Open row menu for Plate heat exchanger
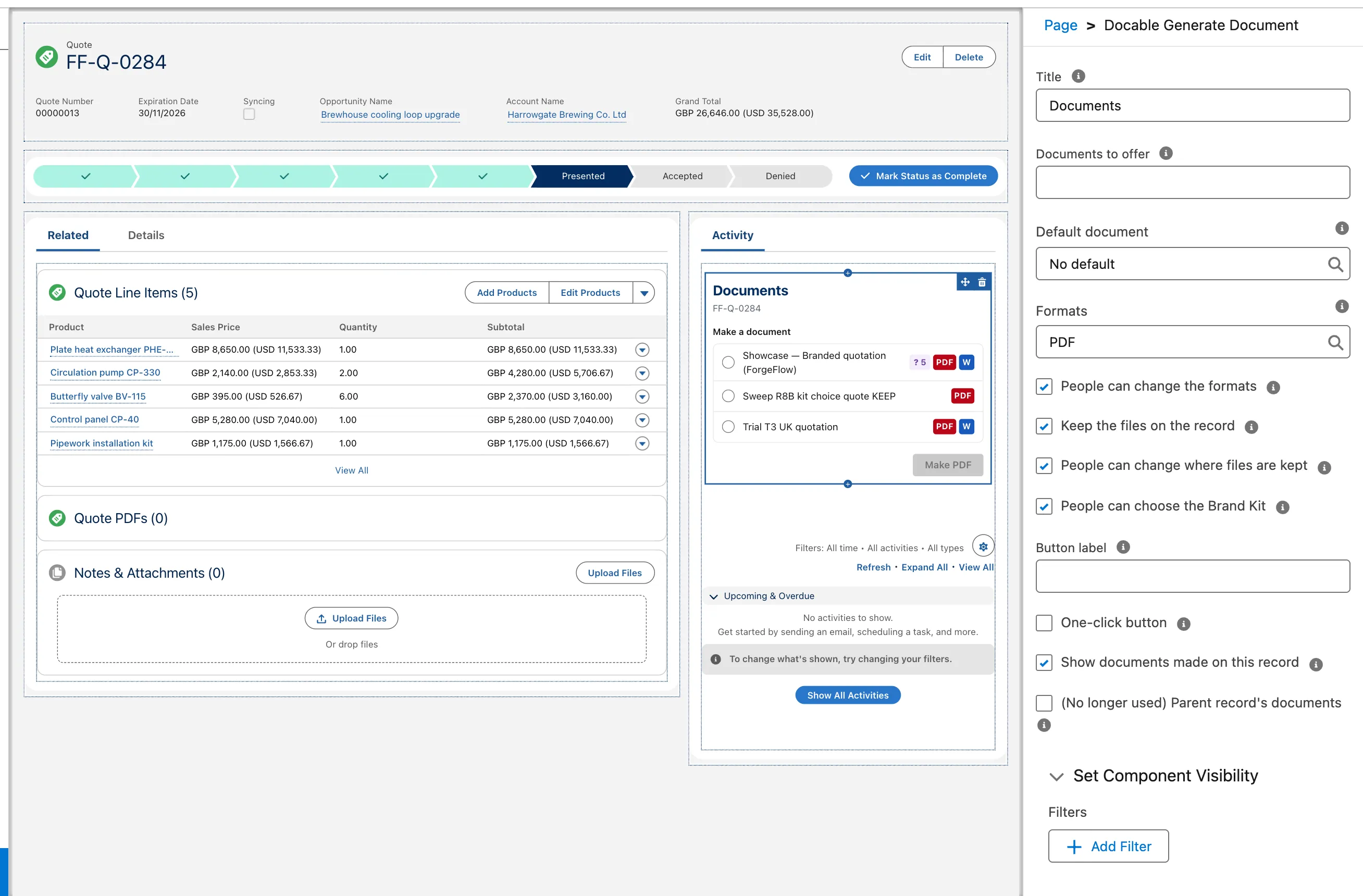1363x896 pixels. (x=642, y=350)
